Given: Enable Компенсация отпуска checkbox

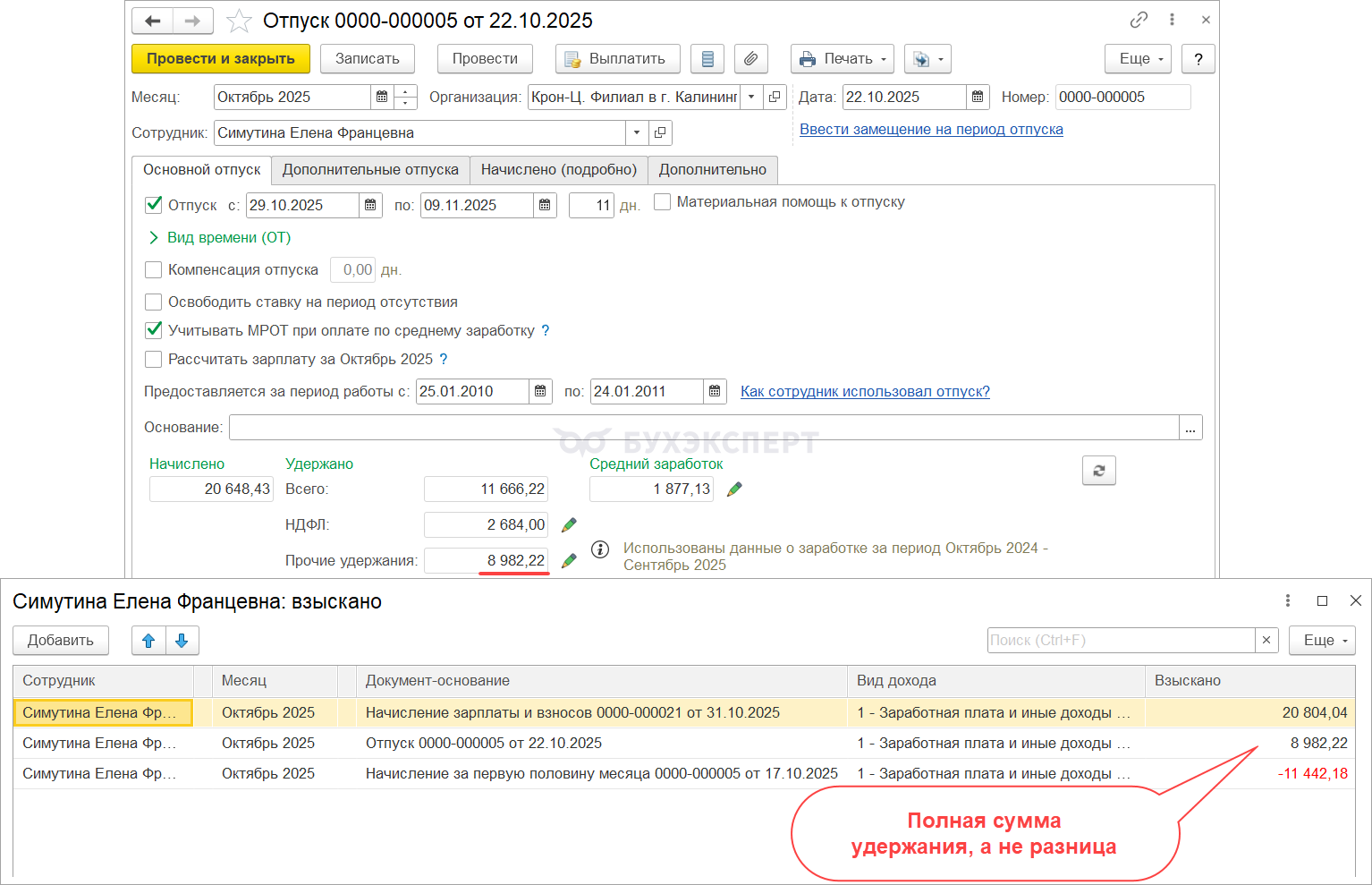Looking at the screenshot, I should (154, 269).
